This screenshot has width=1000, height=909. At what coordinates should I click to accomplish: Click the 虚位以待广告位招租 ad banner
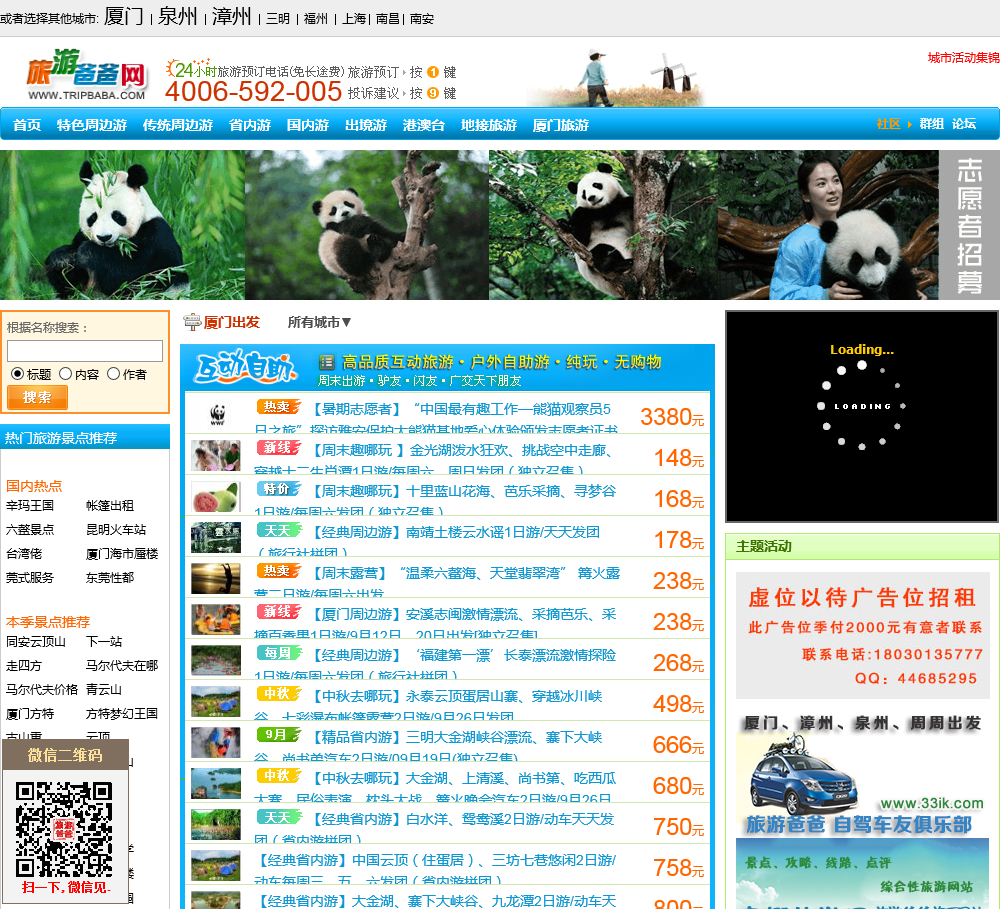click(865, 635)
